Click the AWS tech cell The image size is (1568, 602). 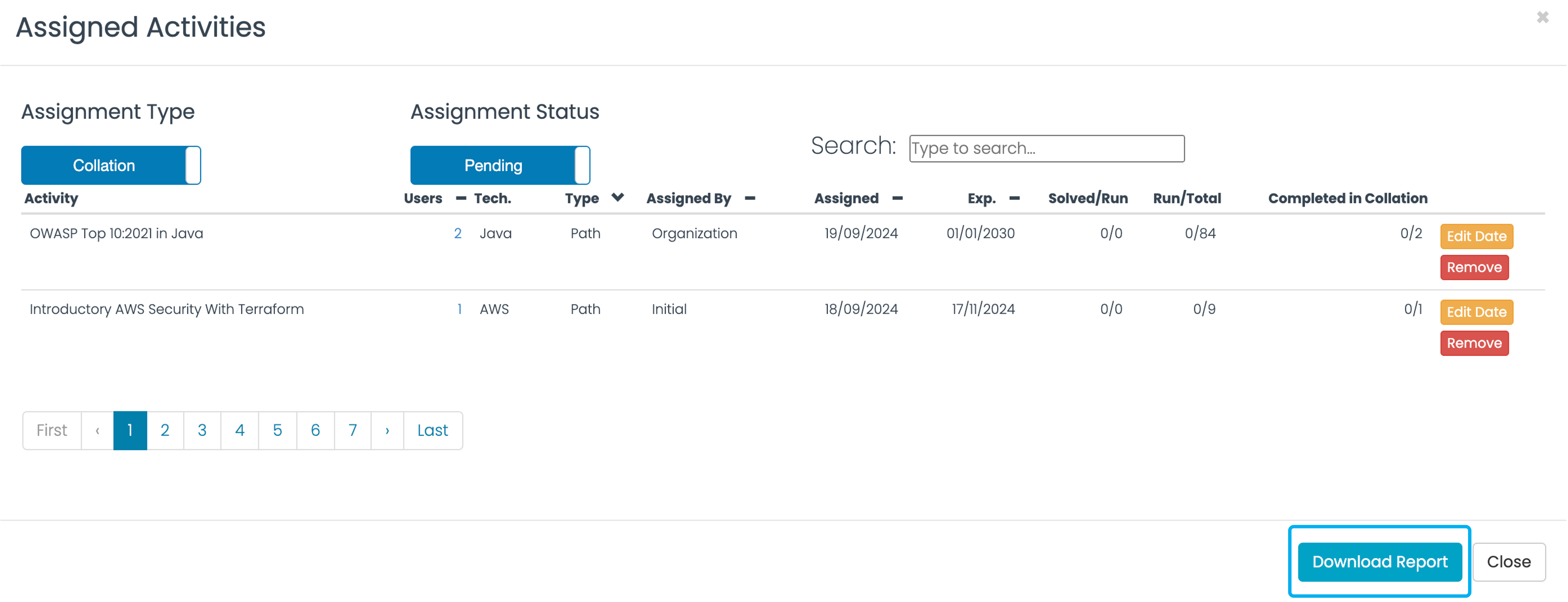(x=494, y=309)
